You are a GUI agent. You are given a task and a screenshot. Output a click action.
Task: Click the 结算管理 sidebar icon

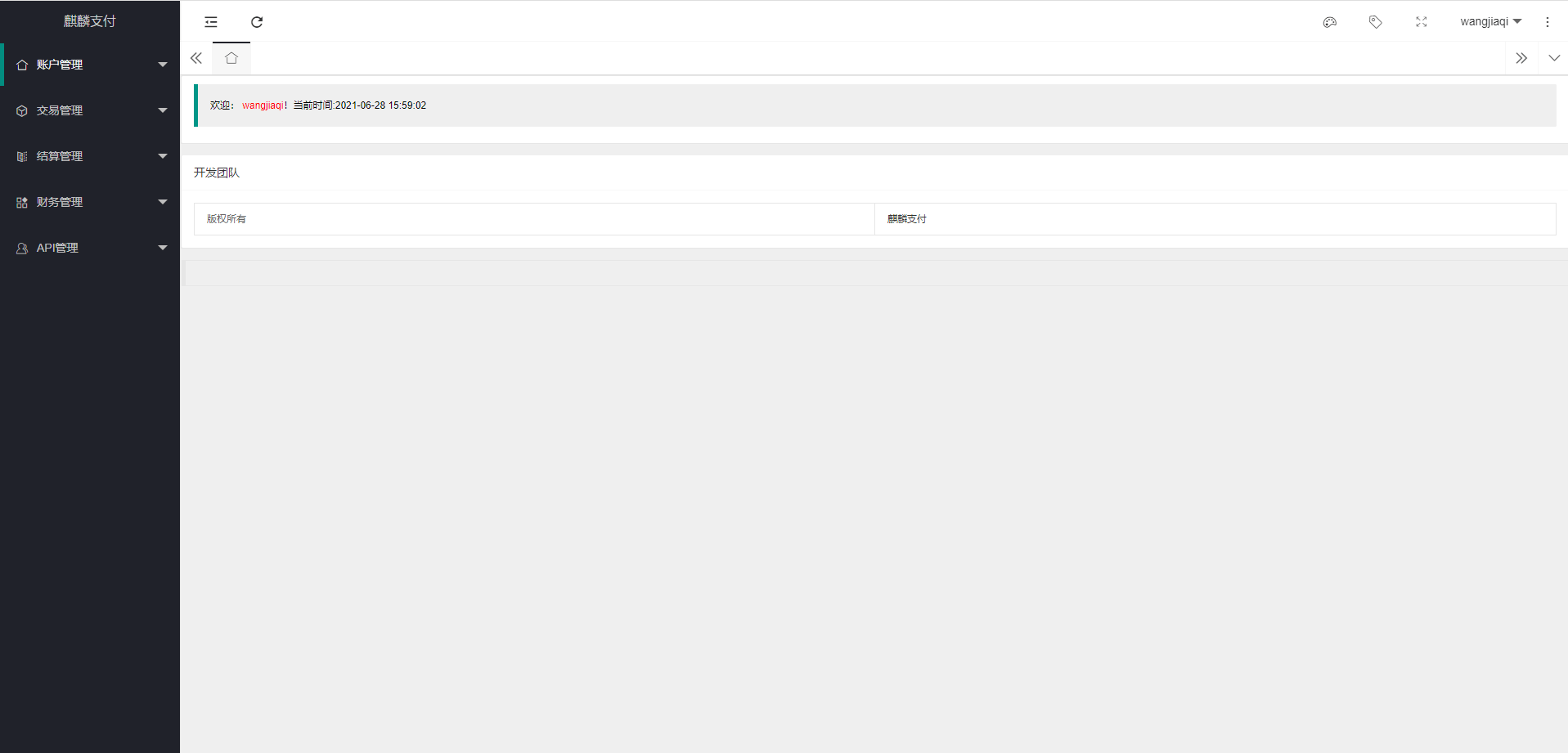pos(22,156)
